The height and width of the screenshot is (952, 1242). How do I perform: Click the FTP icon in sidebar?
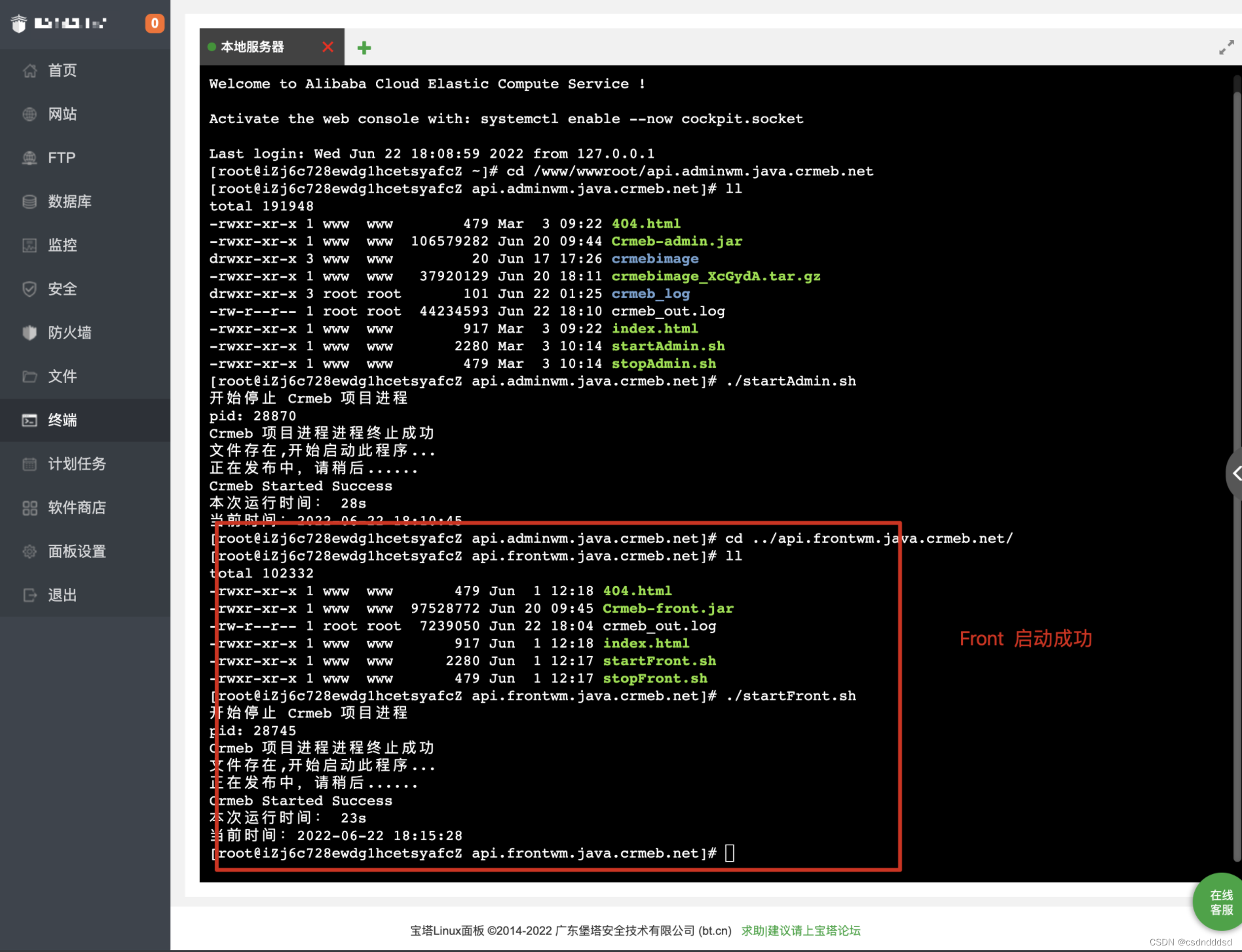point(29,158)
